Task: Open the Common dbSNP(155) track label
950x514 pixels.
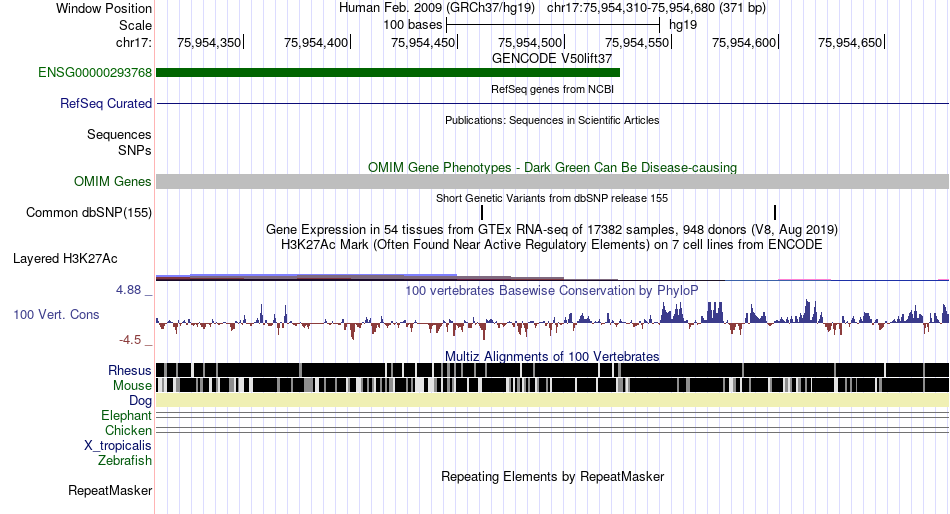Action: pyautogui.click(x=89, y=213)
